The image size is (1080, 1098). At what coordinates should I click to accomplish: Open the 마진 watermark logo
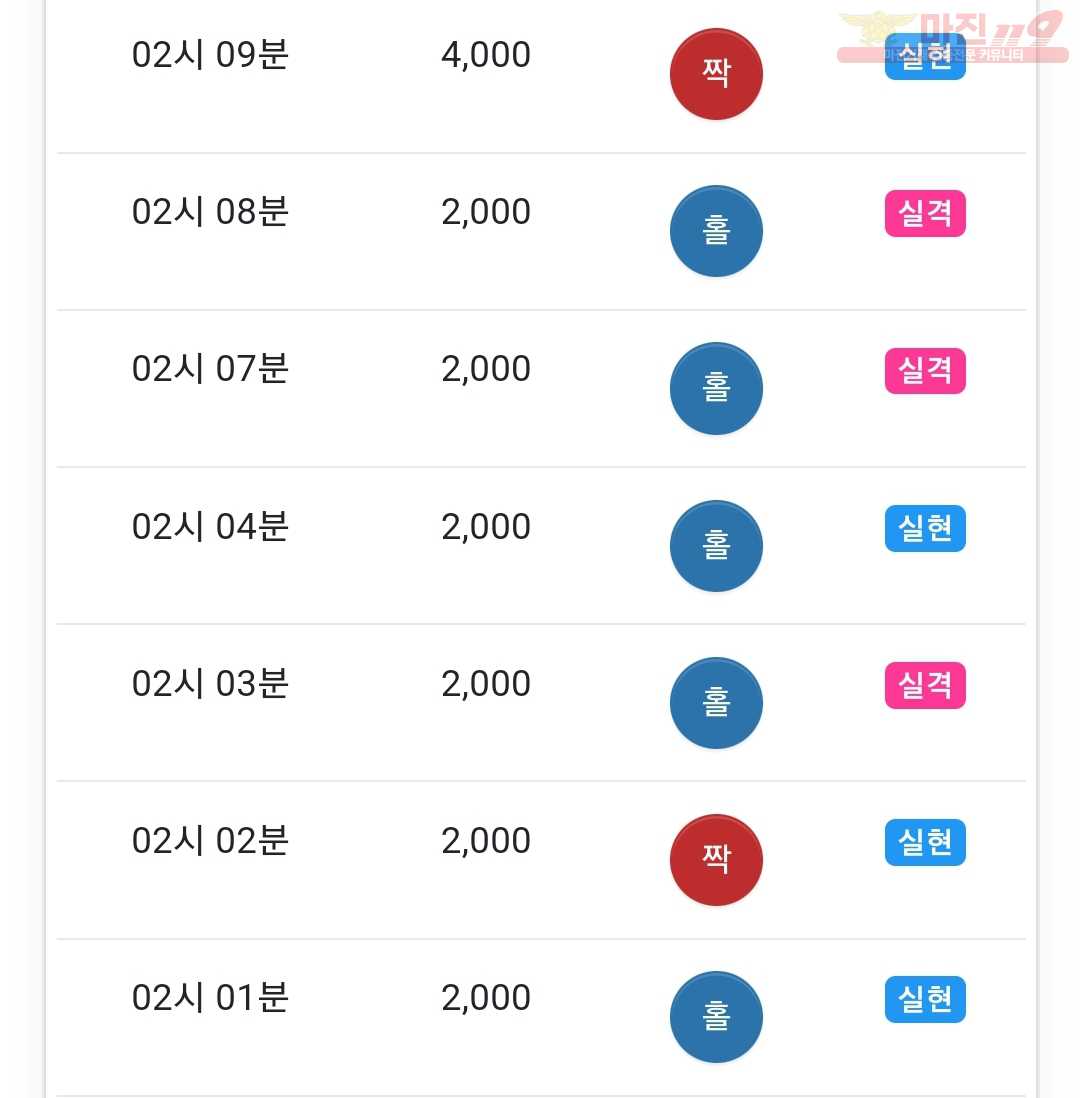point(953,36)
